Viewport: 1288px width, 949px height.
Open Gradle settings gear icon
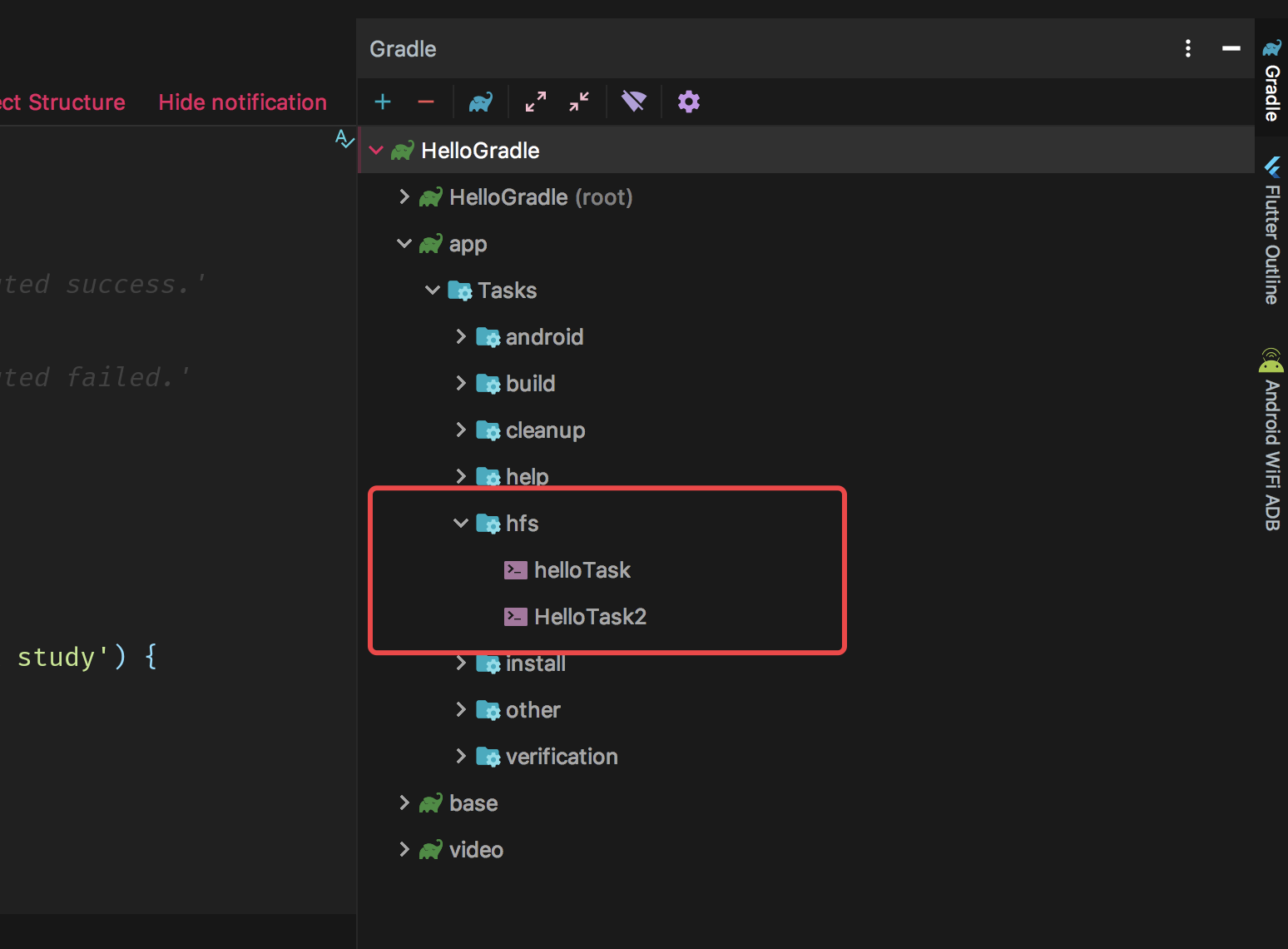[x=689, y=102]
